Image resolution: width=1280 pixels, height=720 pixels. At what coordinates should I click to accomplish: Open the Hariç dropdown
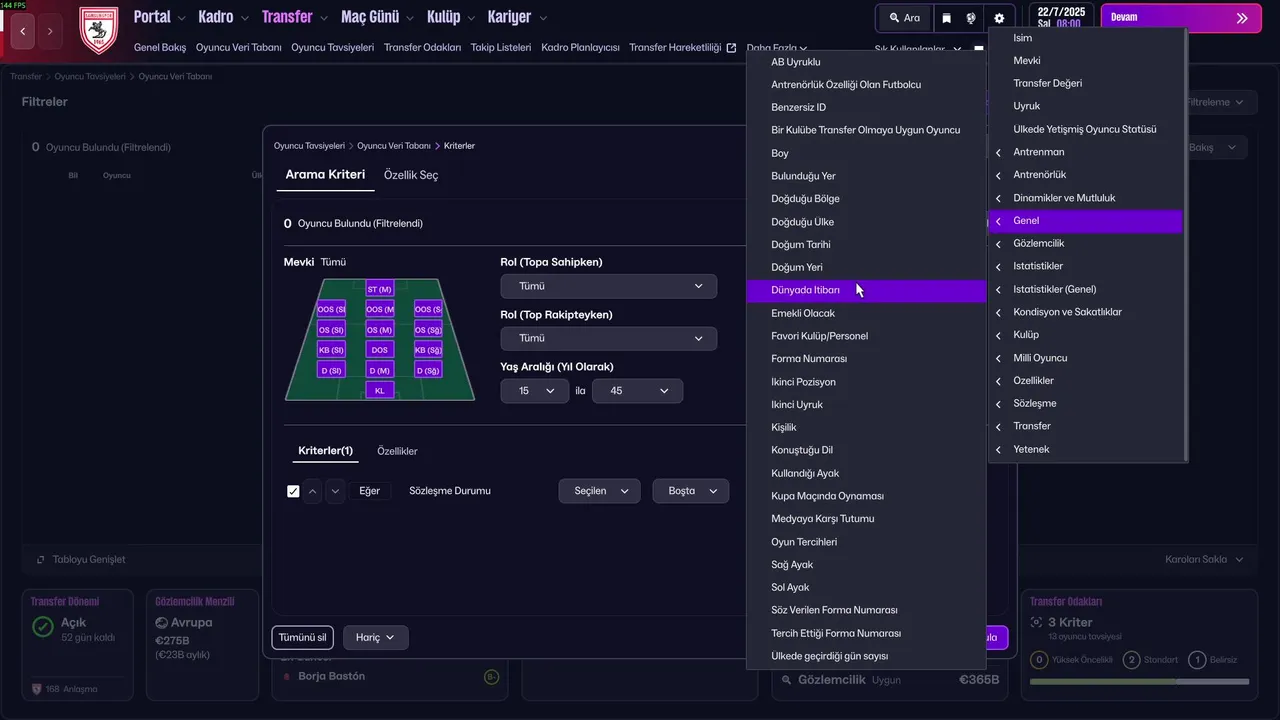(376, 637)
